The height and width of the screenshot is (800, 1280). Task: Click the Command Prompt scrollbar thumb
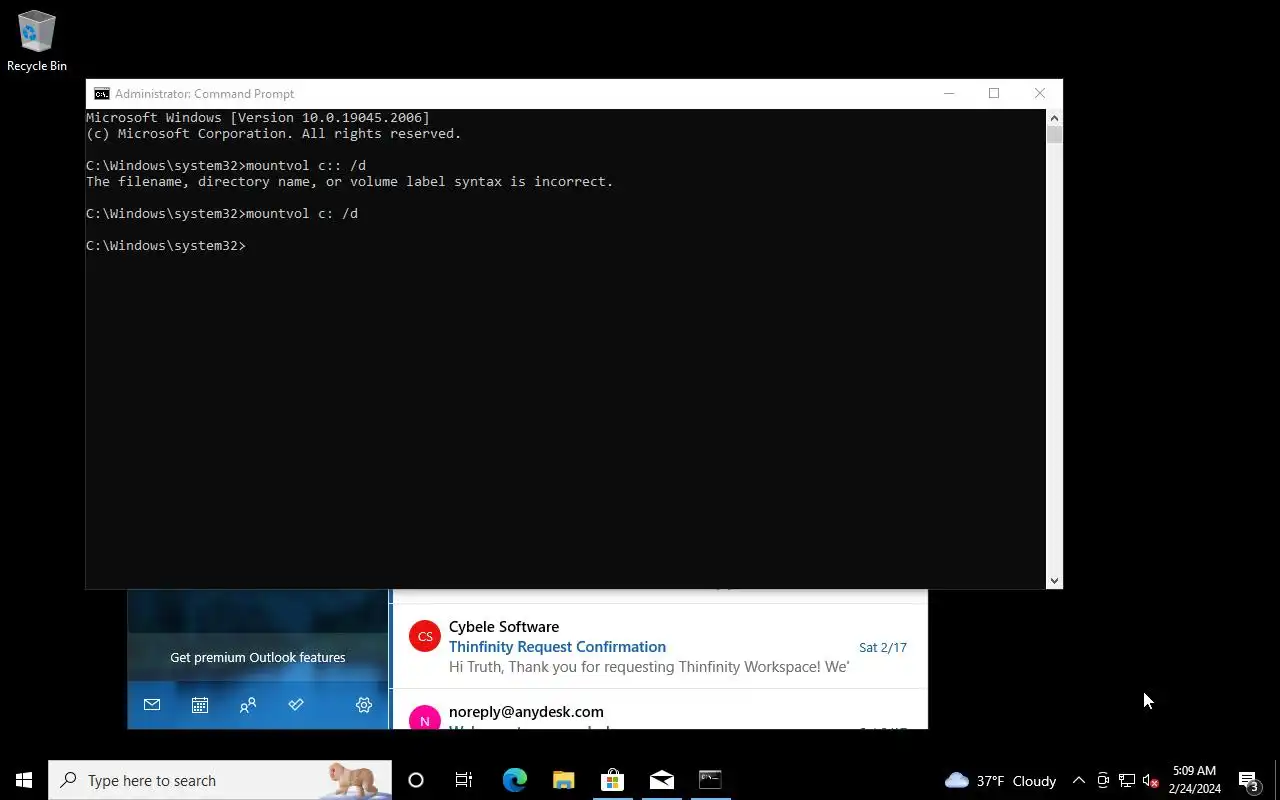coord(1054,134)
